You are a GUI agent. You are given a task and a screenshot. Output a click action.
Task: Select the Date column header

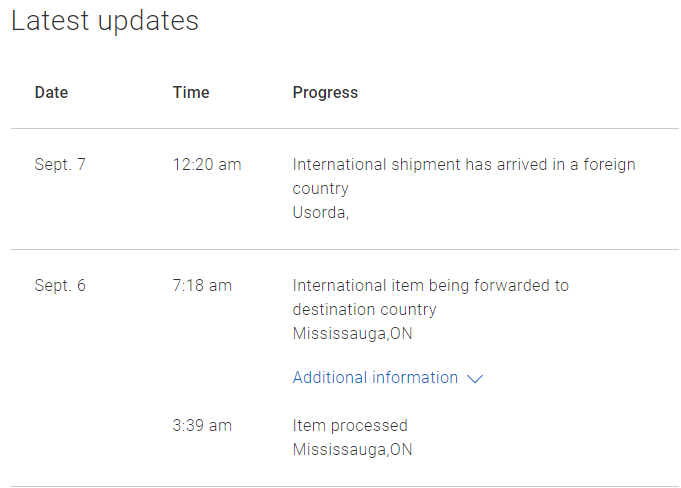coord(51,93)
